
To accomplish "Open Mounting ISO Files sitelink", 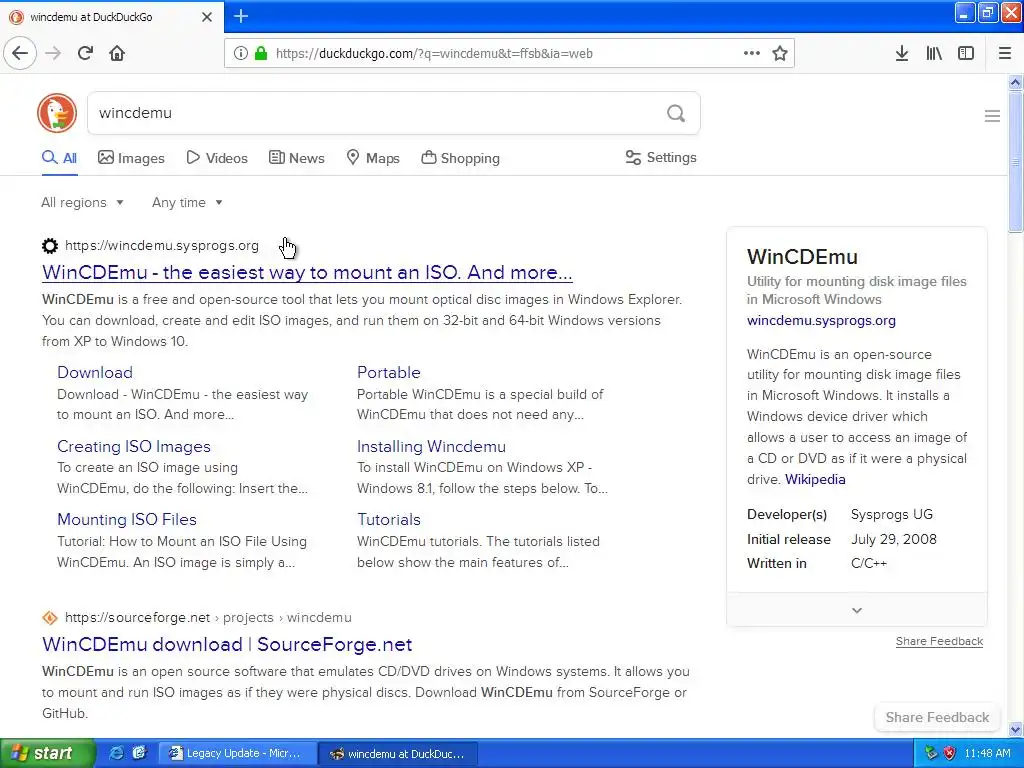I will pyautogui.click(x=127, y=519).
